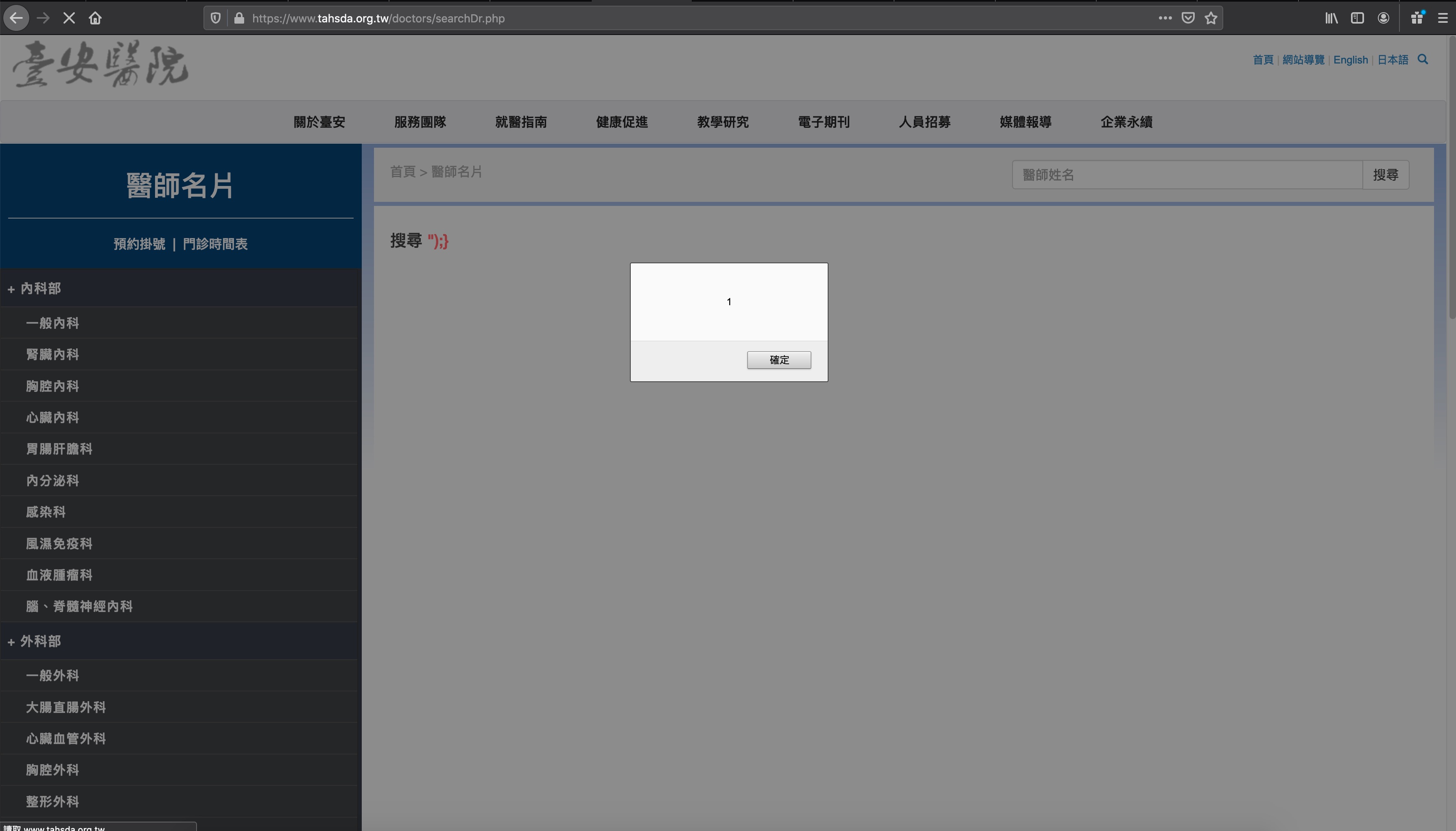The height and width of the screenshot is (831, 1456).
Task: Click the 搜尋 search button
Action: [x=1385, y=175]
